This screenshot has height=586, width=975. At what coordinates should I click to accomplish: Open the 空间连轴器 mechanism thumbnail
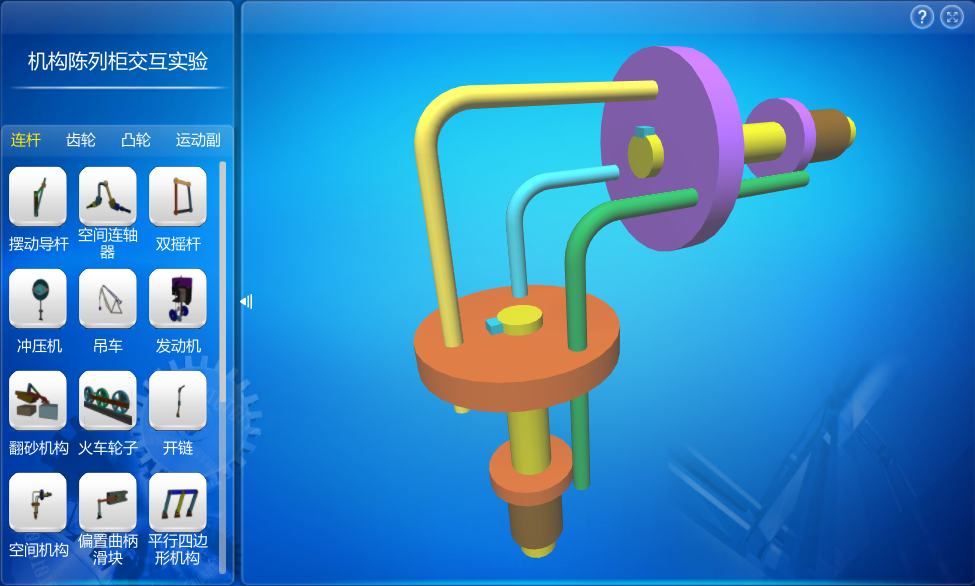point(108,196)
